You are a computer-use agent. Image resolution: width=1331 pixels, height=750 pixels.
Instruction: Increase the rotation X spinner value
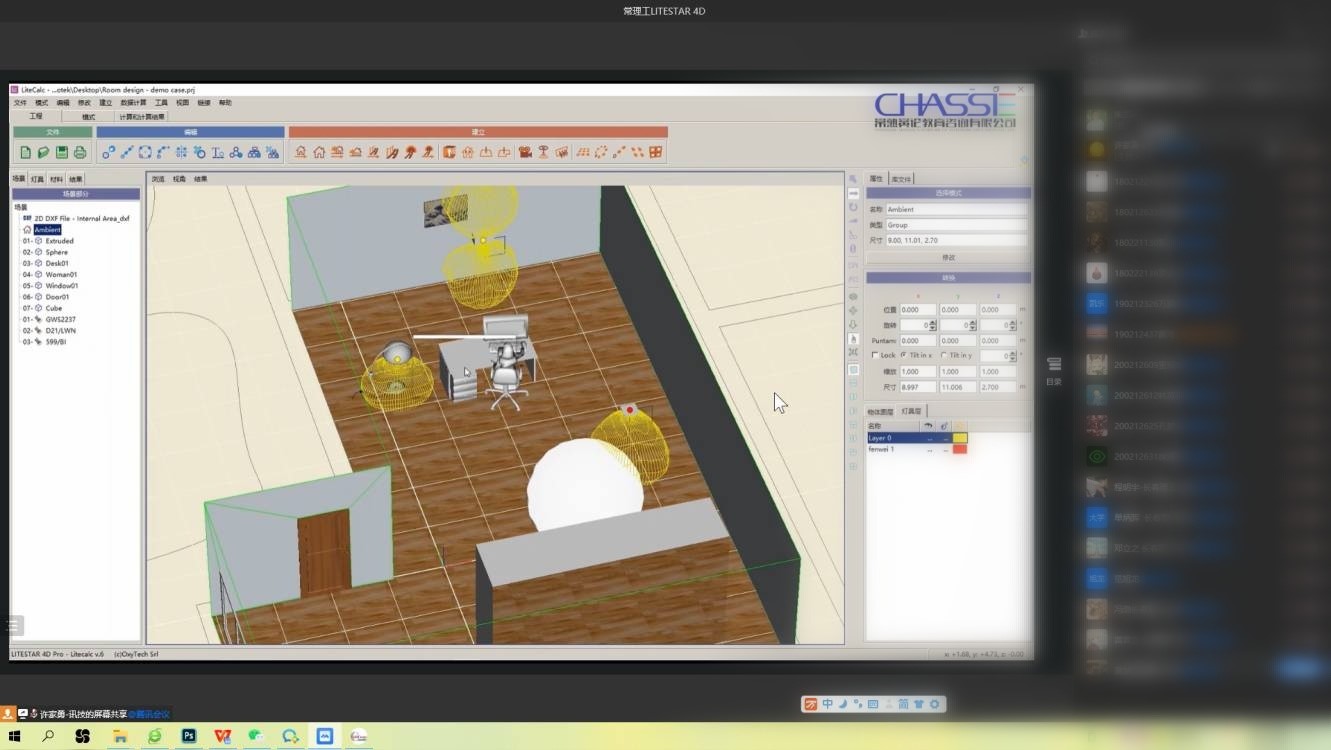pyautogui.click(x=933, y=322)
